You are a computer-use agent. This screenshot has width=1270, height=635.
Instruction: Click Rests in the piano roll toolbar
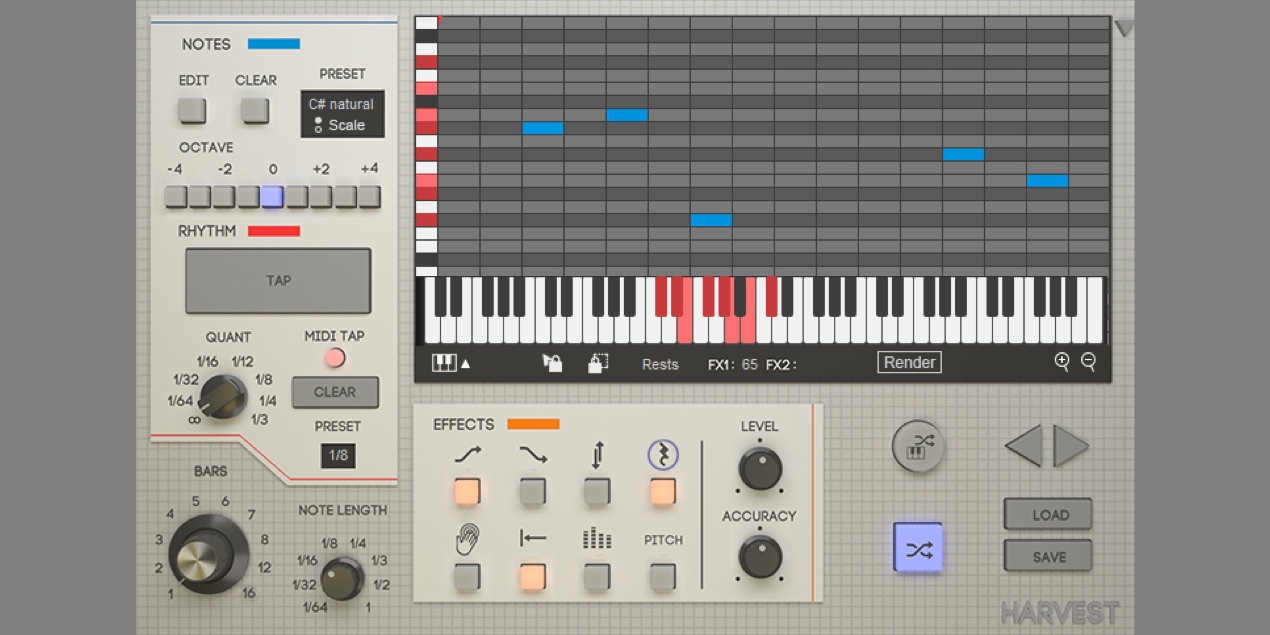pyautogui.click(x=660, y=365)
